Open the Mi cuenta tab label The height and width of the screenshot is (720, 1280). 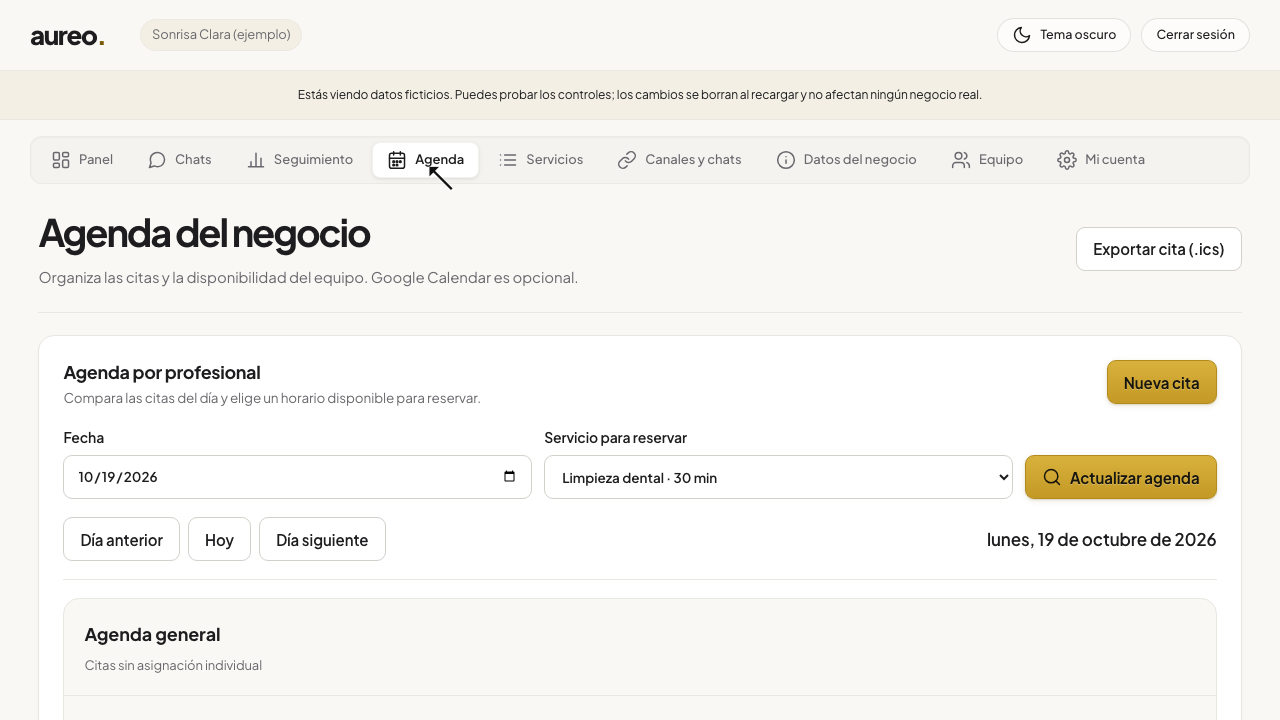1115,160
